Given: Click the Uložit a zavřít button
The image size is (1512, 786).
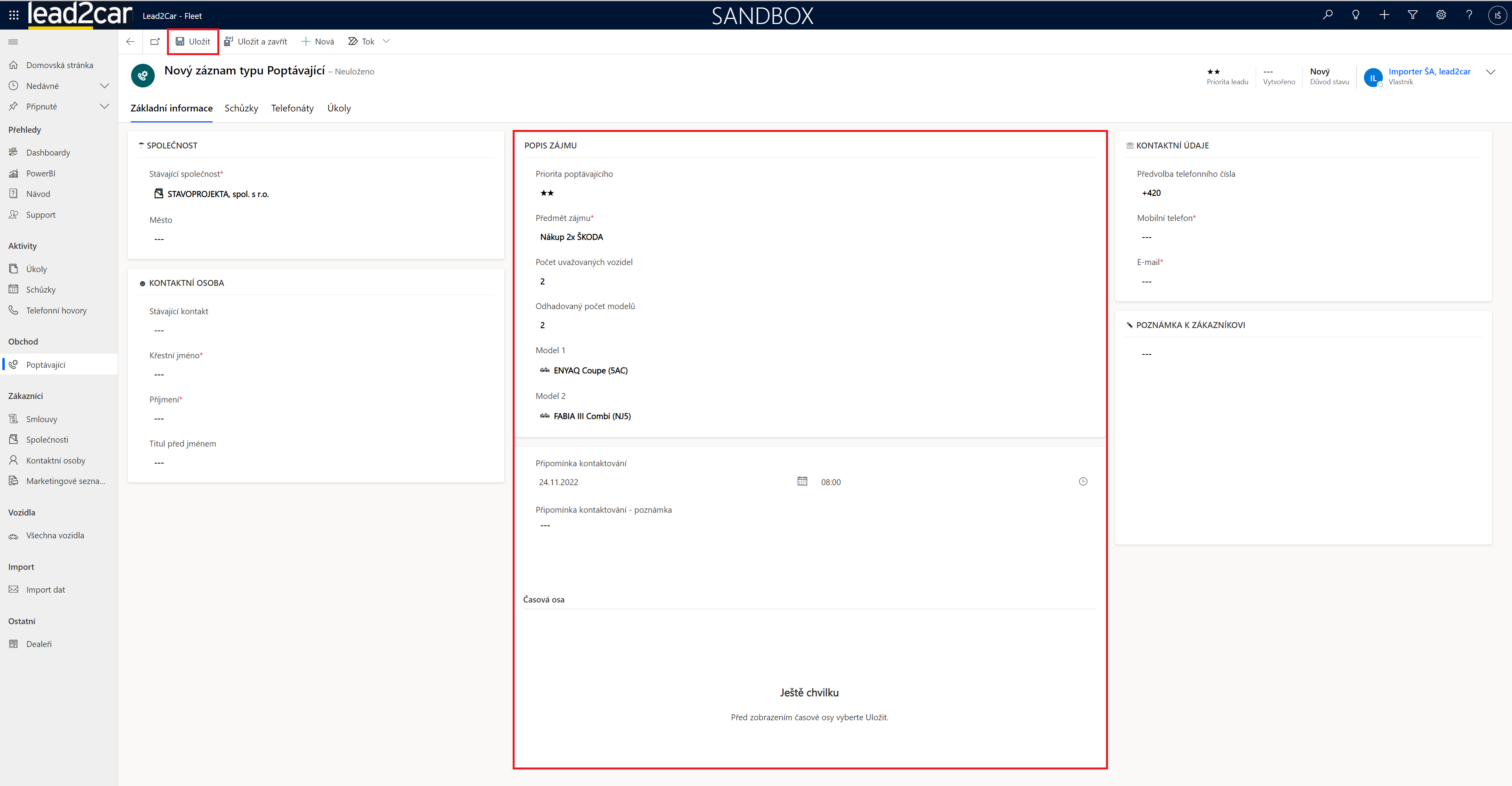Looking at the screenshot, I should point(255,42).
